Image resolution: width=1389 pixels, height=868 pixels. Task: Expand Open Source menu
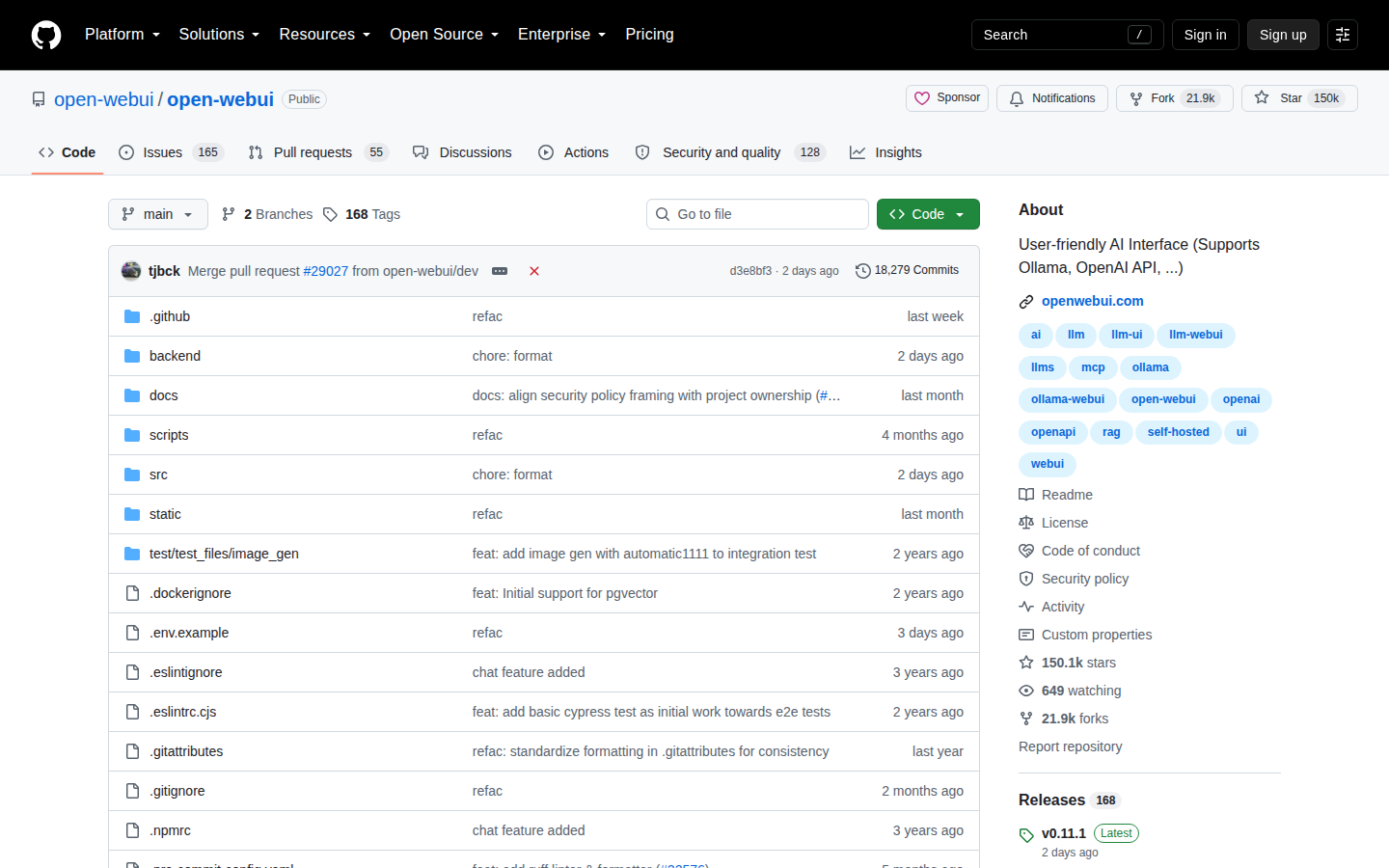(x=445, y=35)
